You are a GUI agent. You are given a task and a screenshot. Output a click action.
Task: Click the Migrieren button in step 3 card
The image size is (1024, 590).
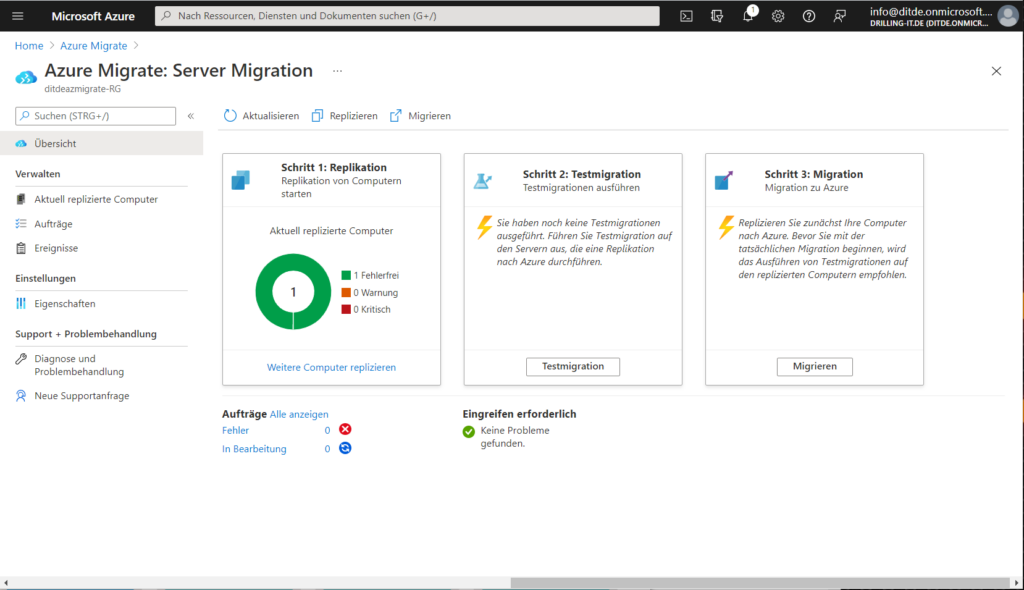tap(814, 367)
